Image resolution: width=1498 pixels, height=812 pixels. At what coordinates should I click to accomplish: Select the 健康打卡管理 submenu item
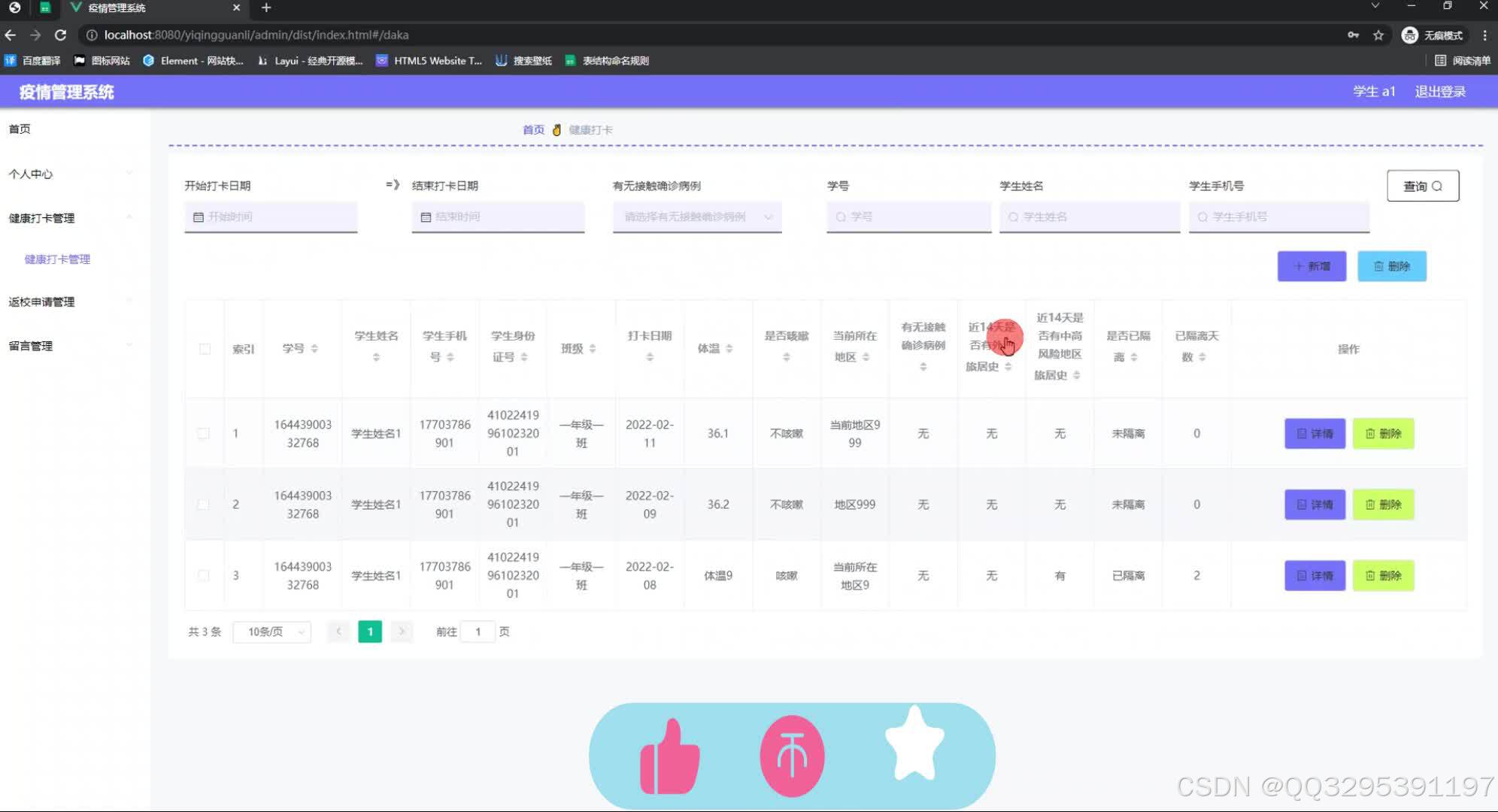pyautogui.click(x=57, y=259)
